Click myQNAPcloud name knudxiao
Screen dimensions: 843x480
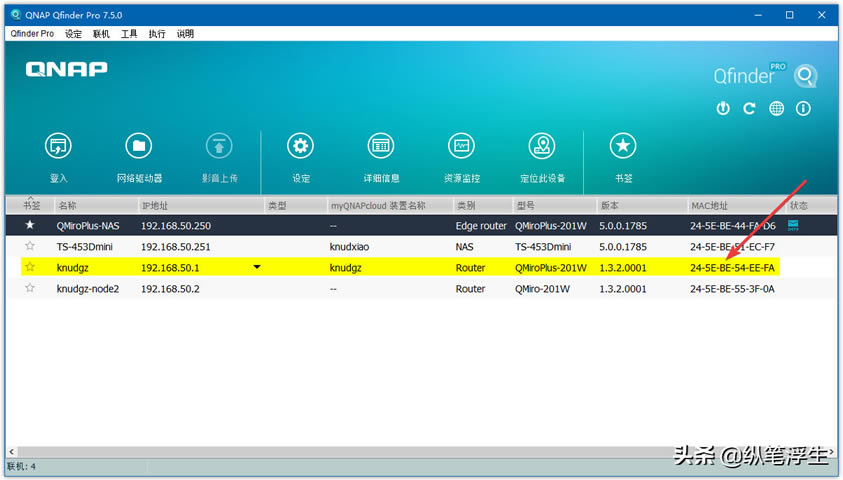pyautogui.click(x=349, y=247)
